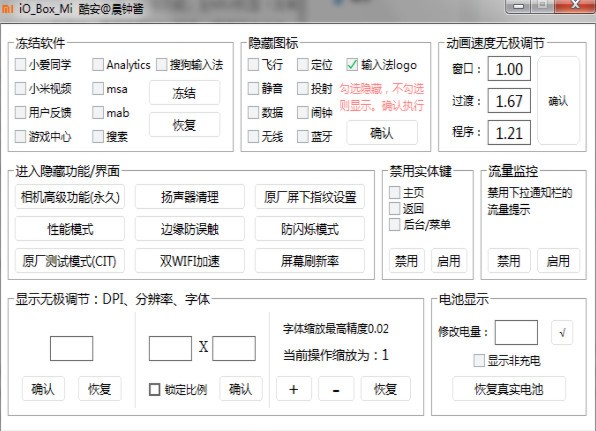Image resolution: width=596 pixels, height=431 pixels.
Task: Click the Mi logo in title bar
Action: [7, 8]
